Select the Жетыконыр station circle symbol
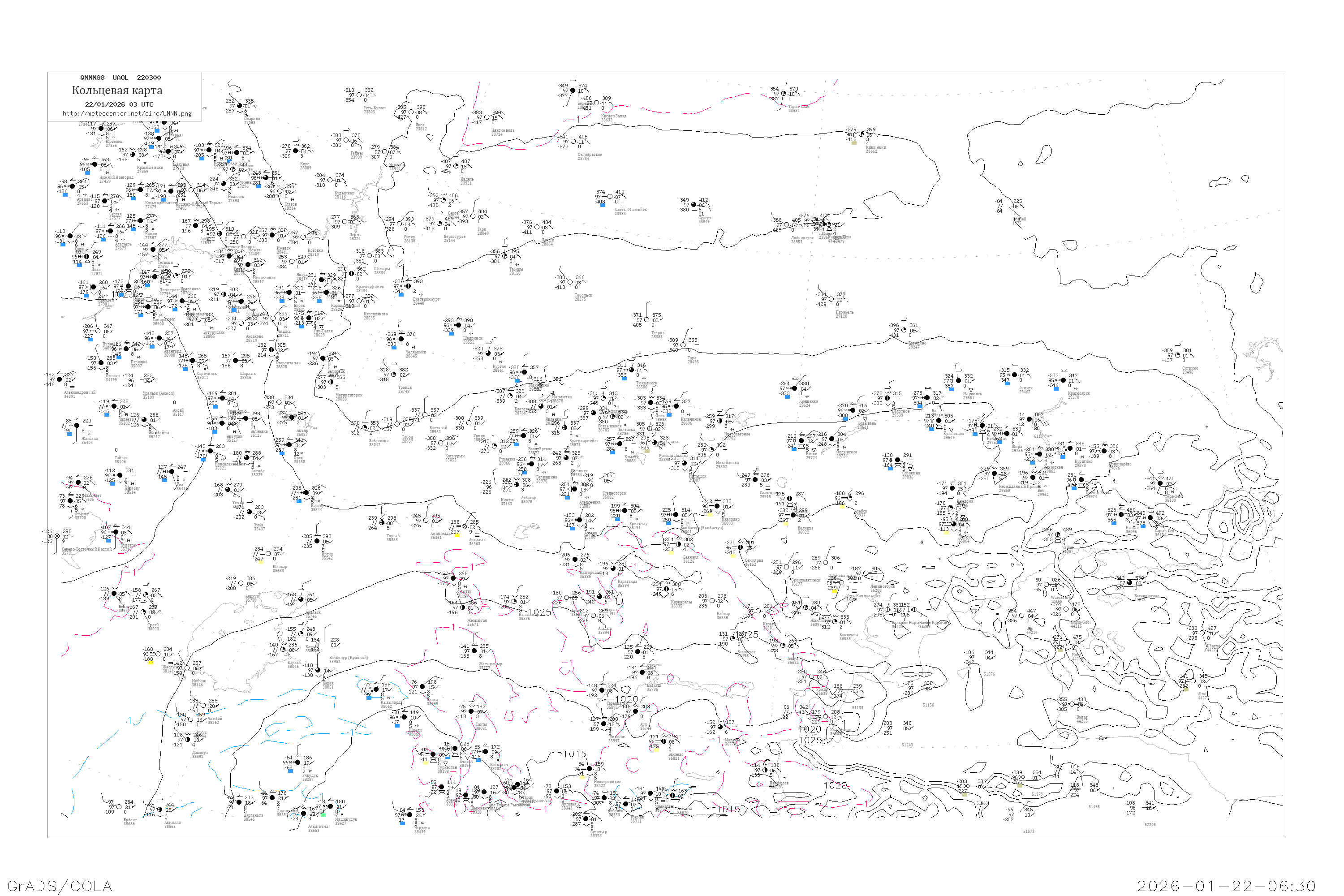This screenshot has height=896, width=1344. click(474, 651)
